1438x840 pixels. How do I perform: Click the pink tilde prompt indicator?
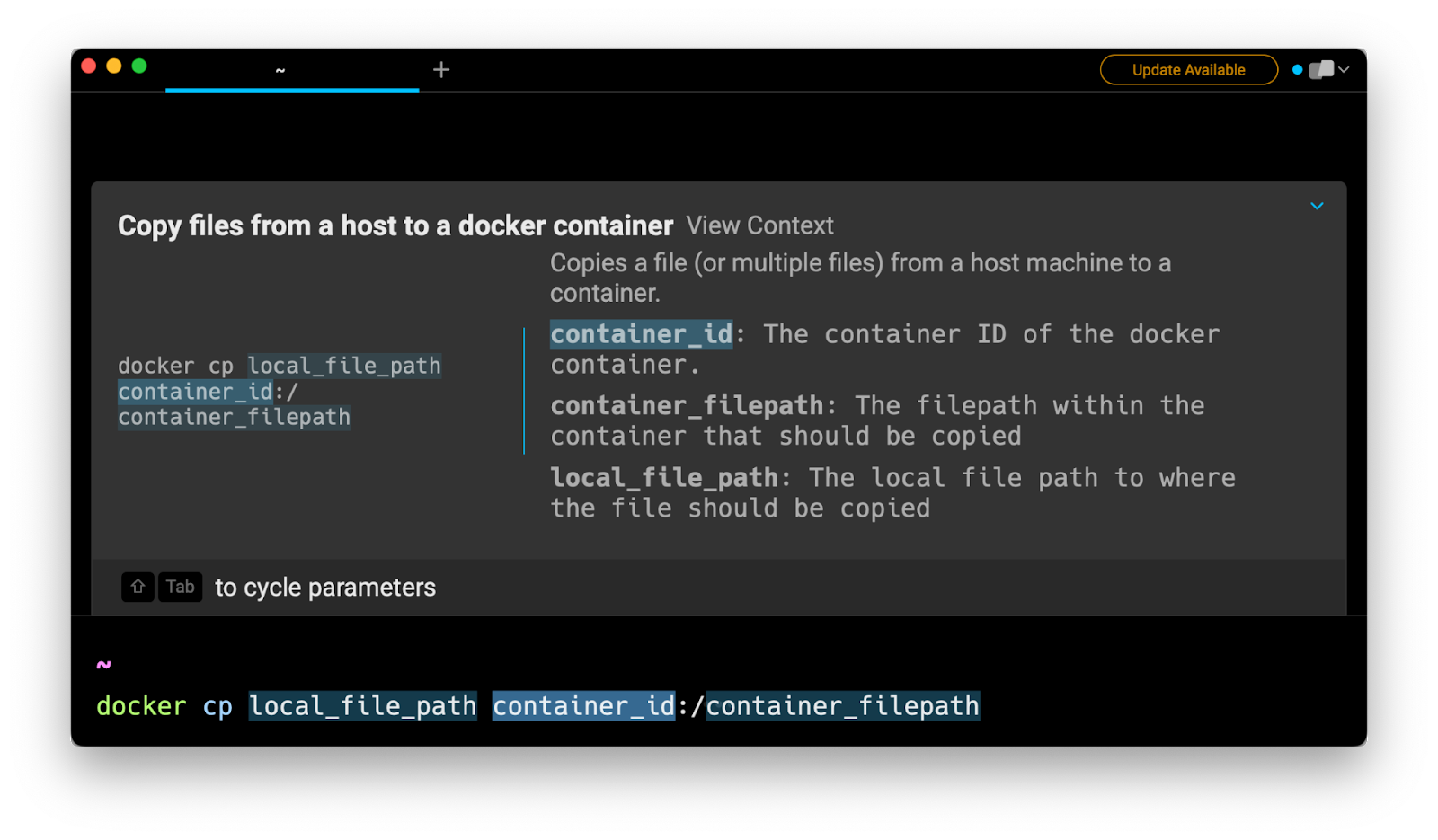pyautogui.click(x=104, y=665)
